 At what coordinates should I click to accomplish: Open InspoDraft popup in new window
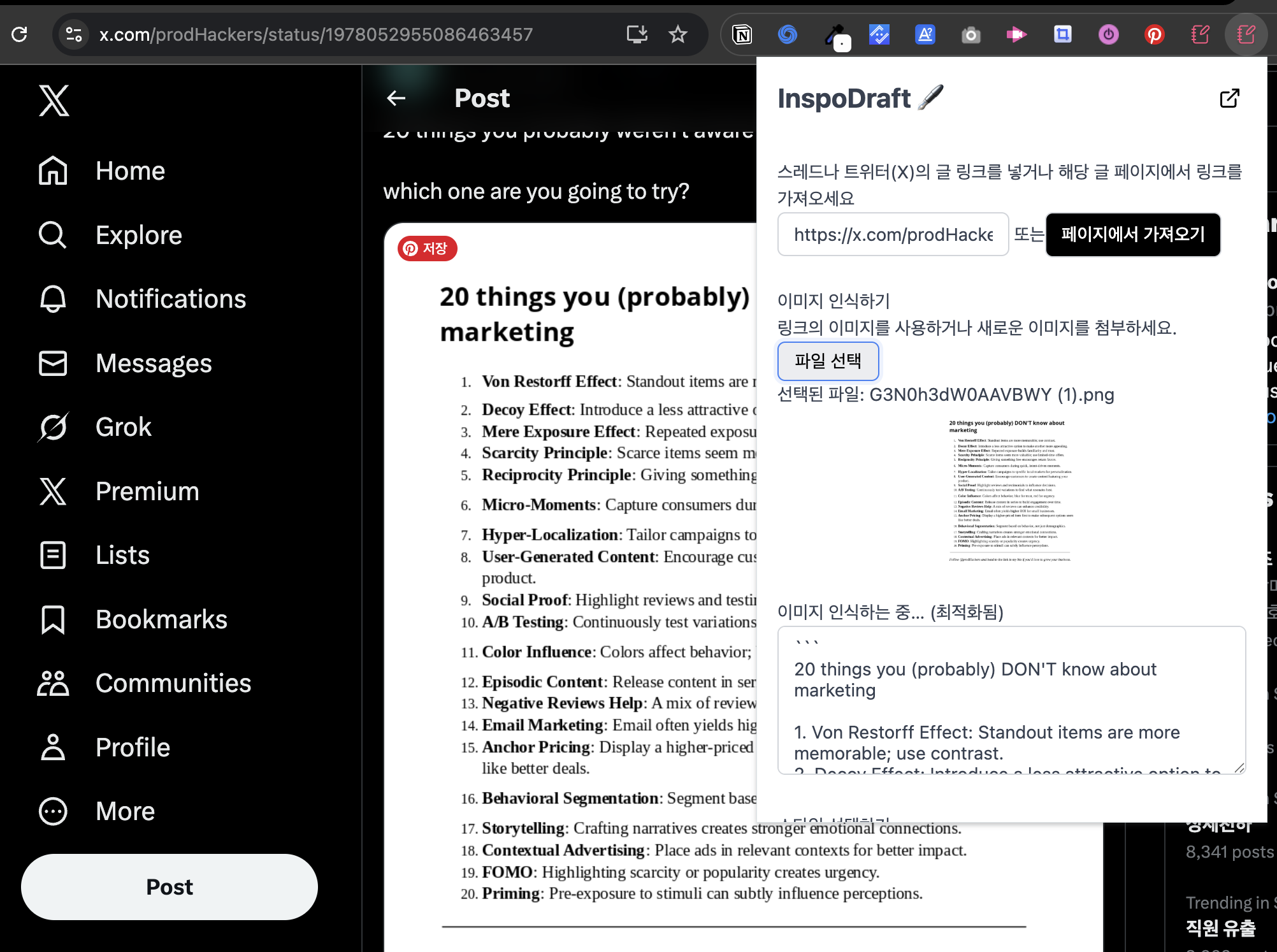click(1229, 98)
